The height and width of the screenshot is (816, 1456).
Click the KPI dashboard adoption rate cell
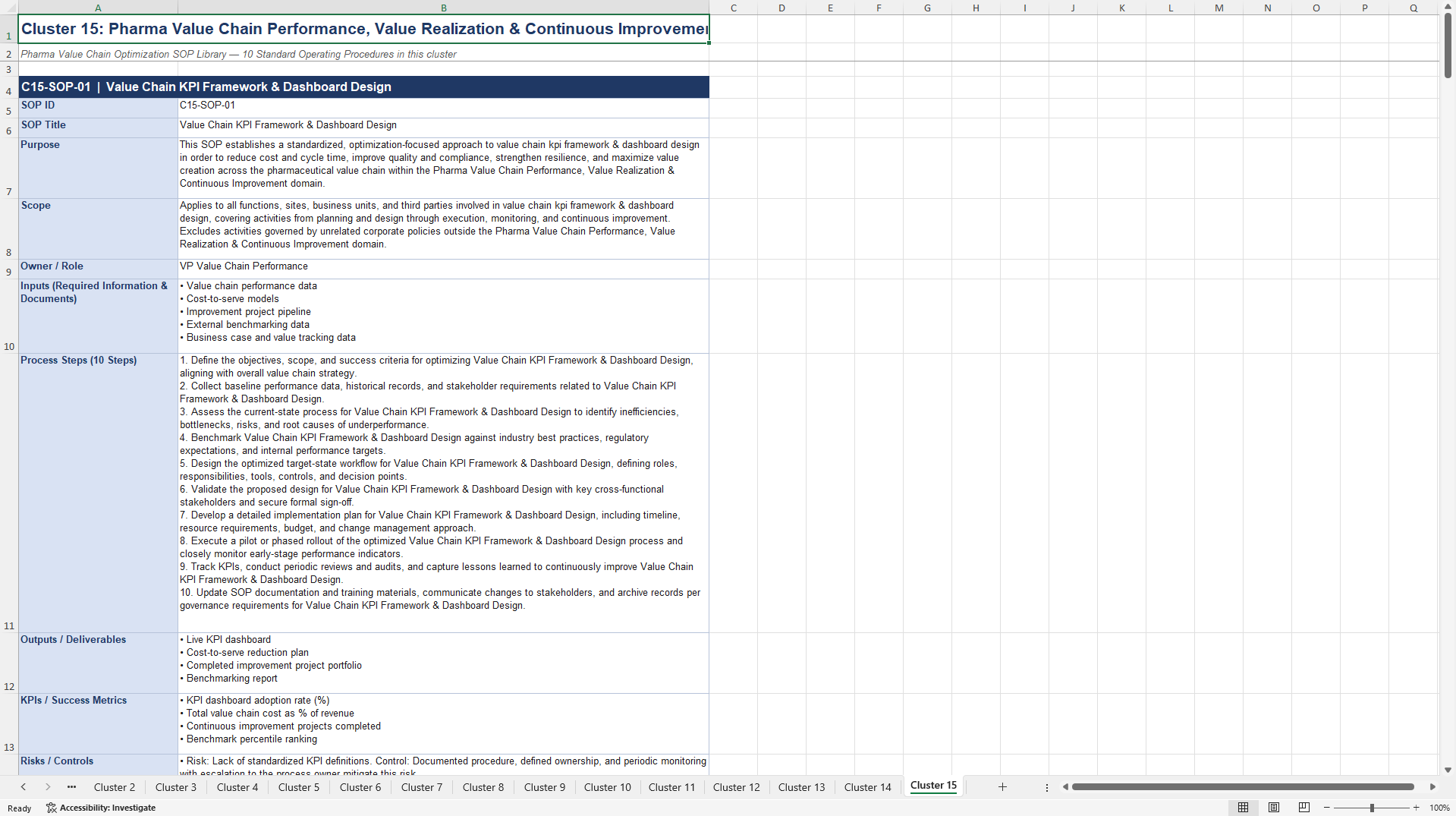coord(443,723)
